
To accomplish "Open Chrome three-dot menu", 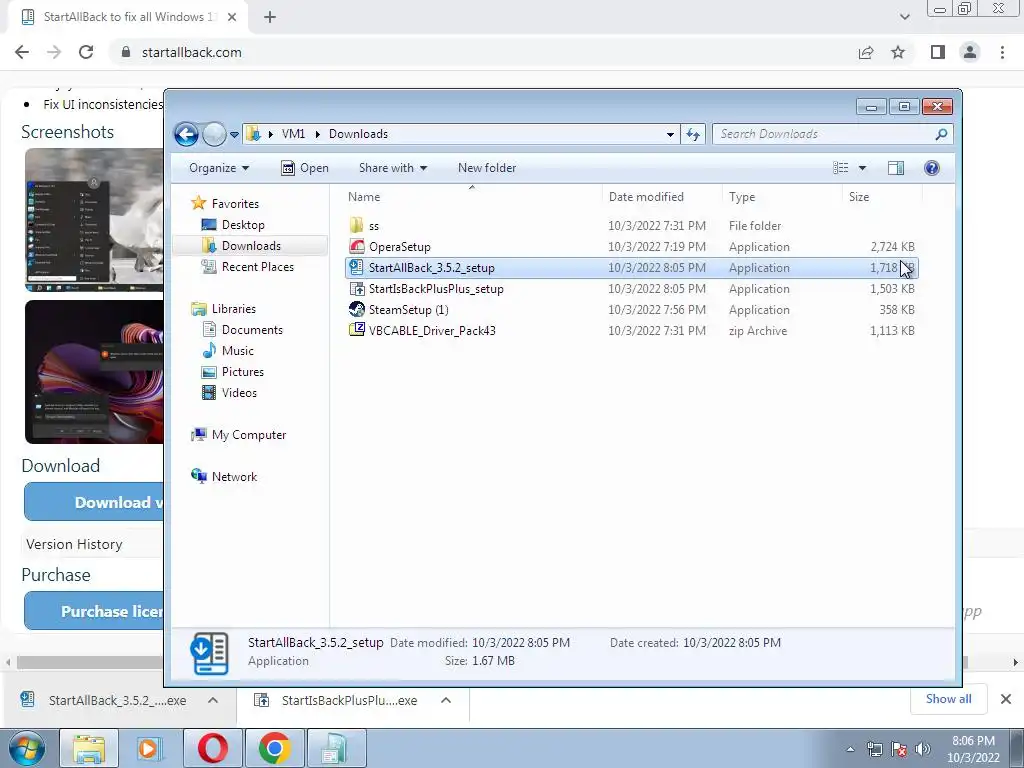I will 1002,52.
